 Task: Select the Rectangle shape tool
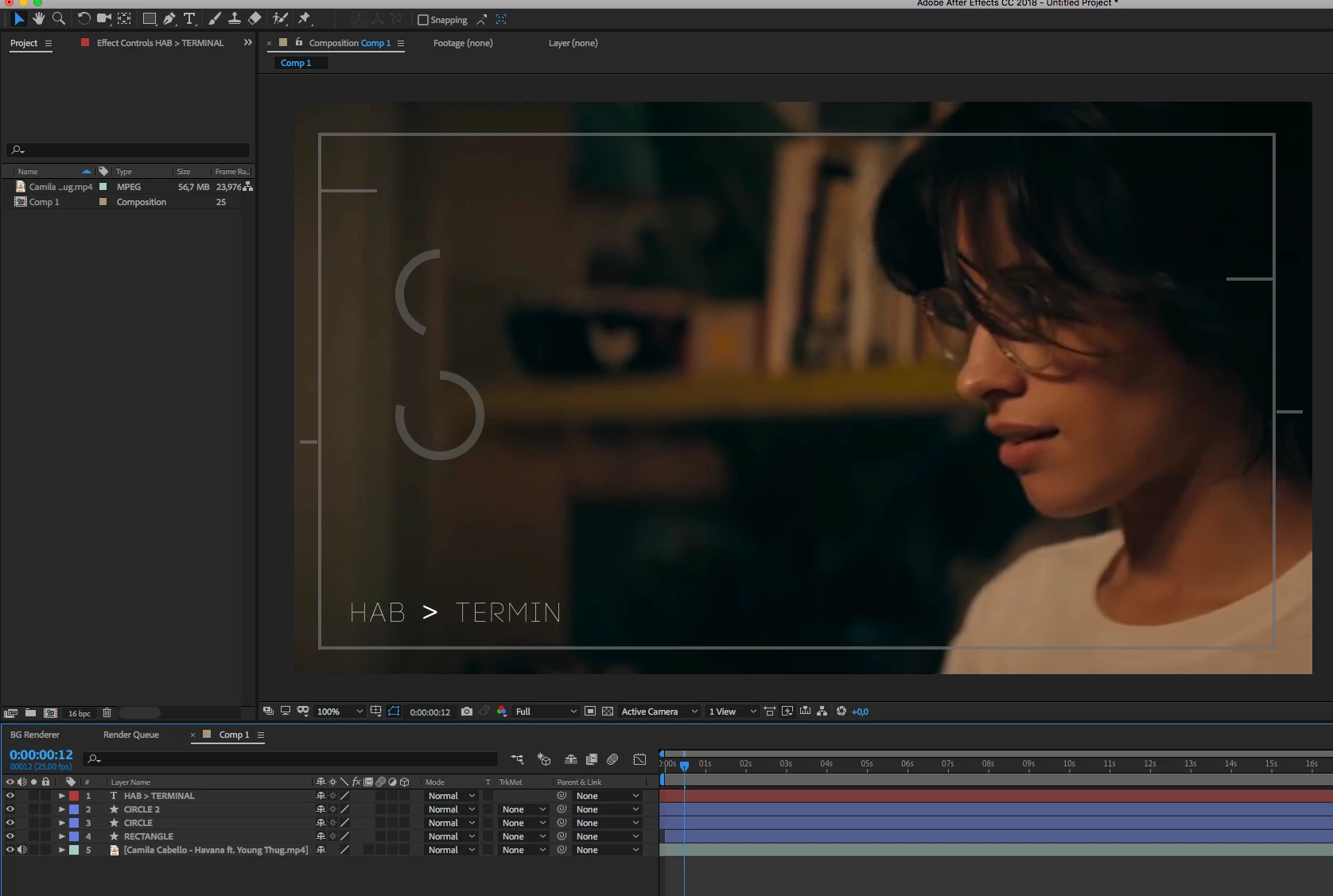point(149,18)
